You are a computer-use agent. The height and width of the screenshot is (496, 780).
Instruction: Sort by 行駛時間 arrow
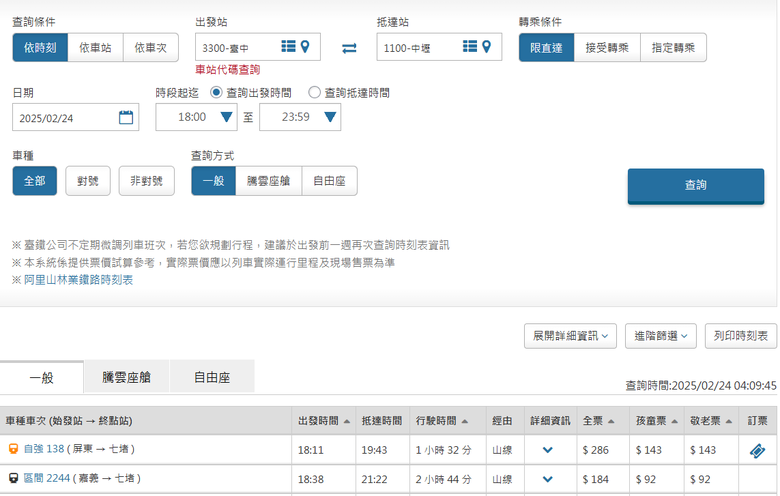click(465, 421)
